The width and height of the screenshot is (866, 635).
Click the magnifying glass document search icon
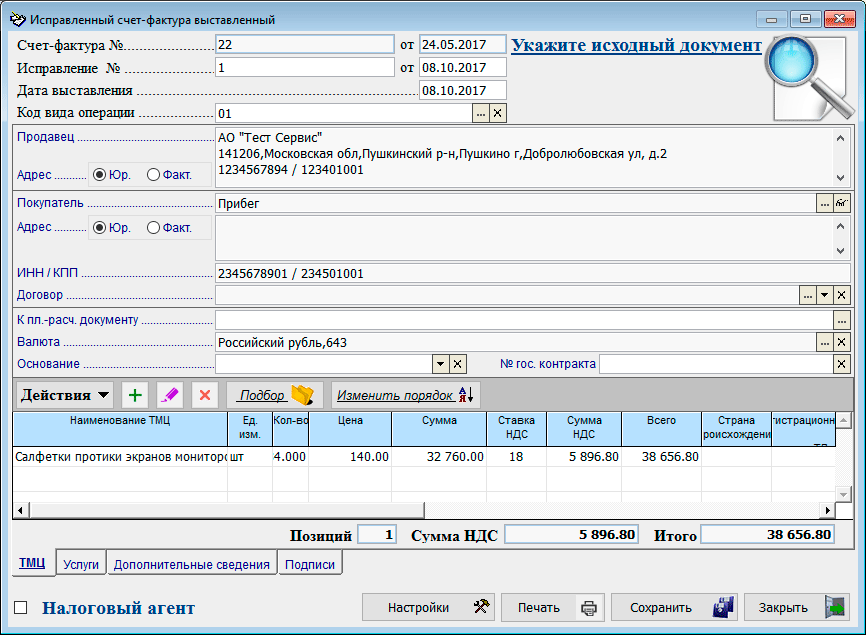809,78
